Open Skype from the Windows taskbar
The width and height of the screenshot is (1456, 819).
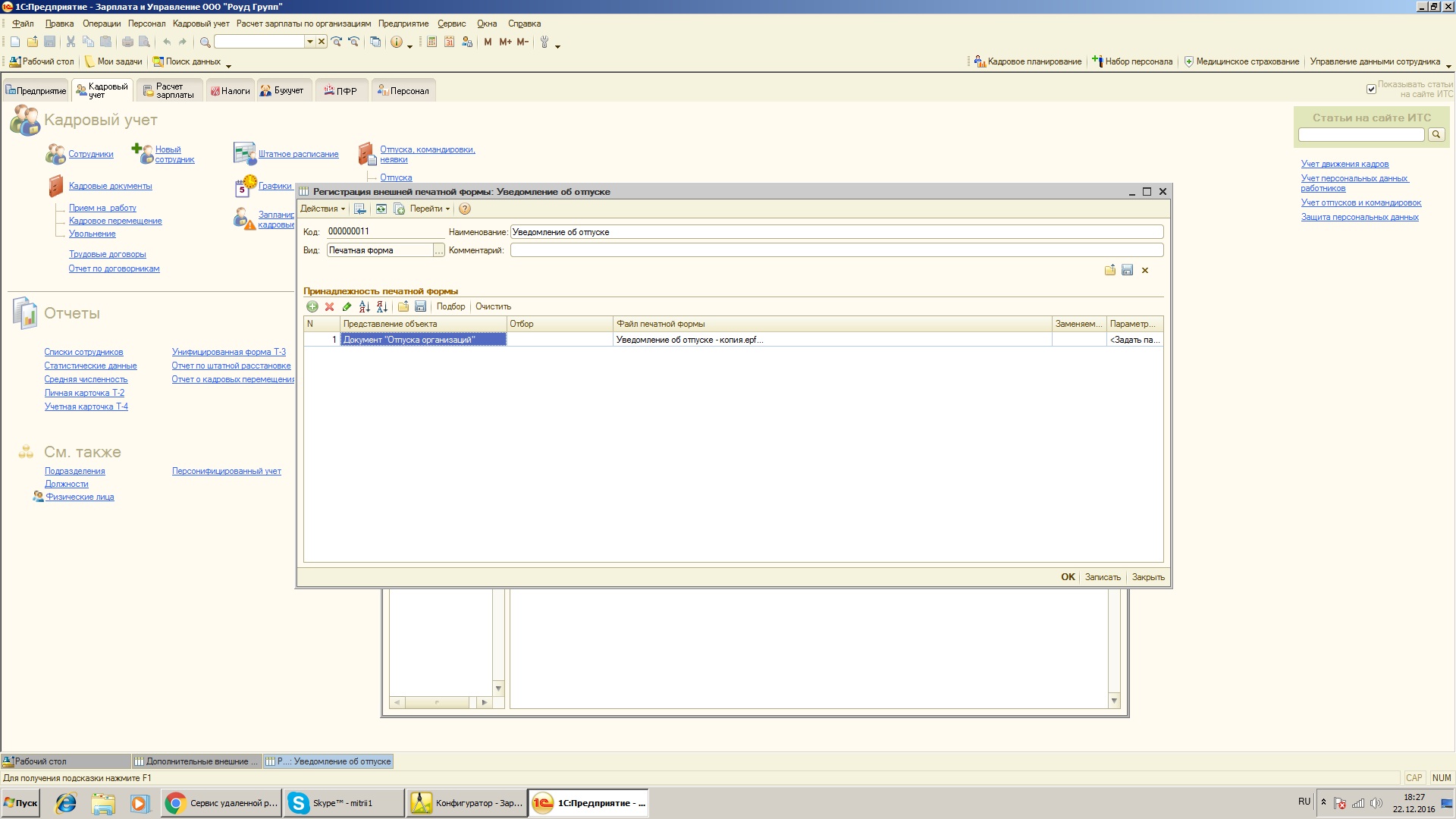343,802
